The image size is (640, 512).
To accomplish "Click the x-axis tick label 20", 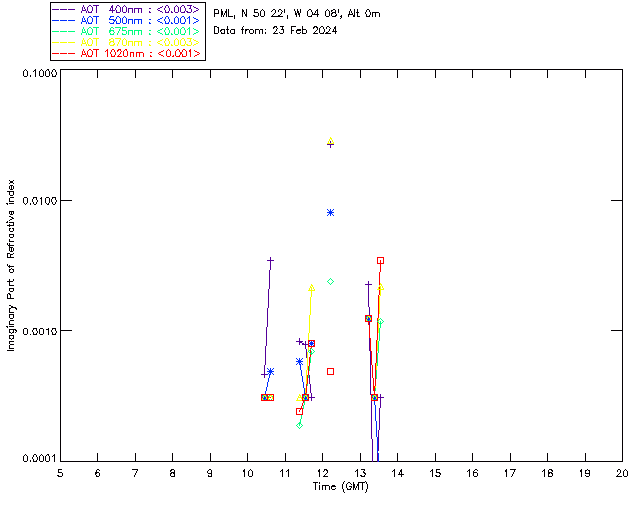I will click(622, 473).
